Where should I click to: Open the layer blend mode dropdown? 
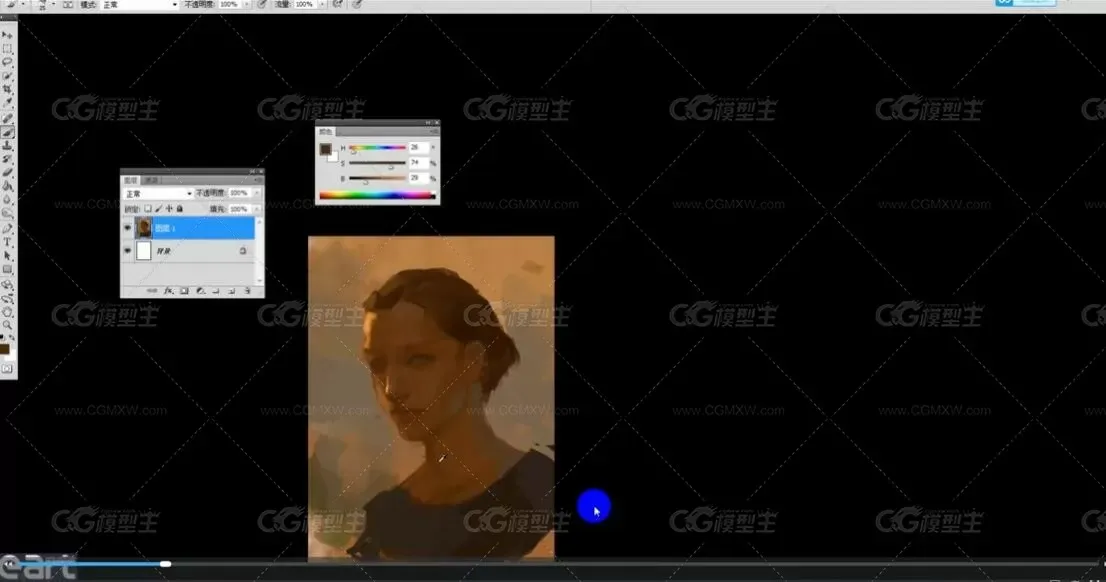pos(158,193)
